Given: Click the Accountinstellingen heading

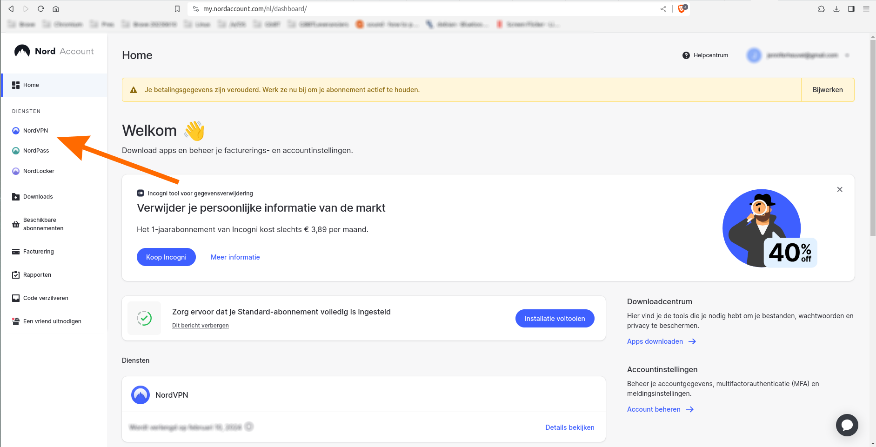Looking at the screenshot, I should (x=662, y=369).
